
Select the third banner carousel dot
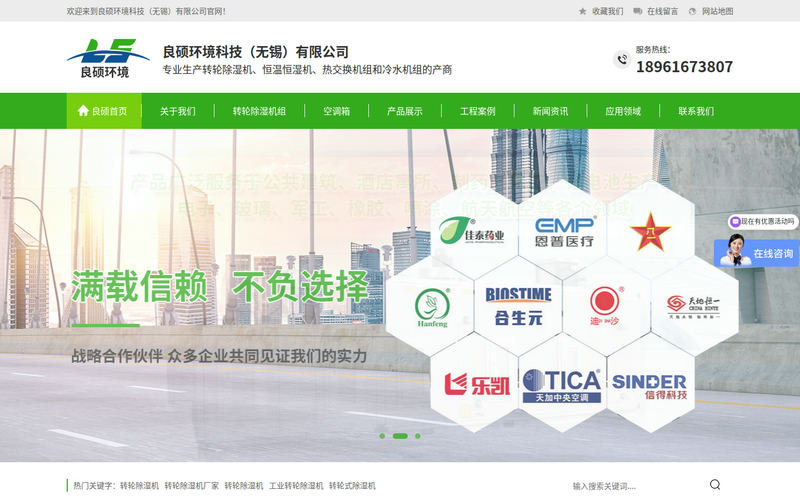tap(417, 436)
